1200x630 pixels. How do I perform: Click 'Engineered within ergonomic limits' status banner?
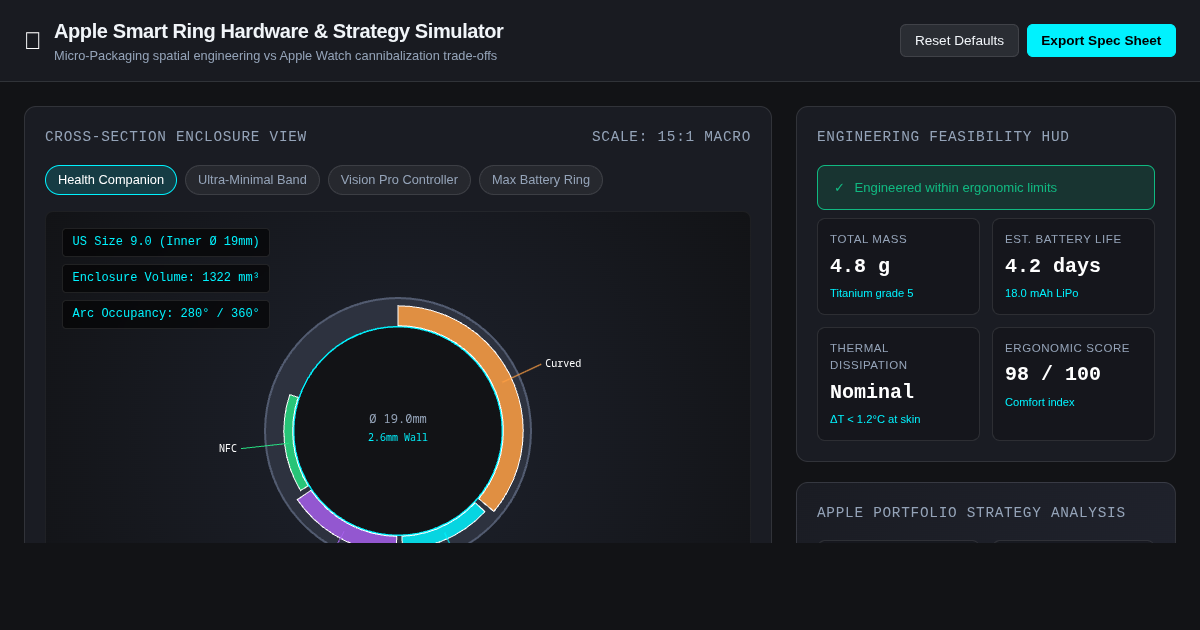(986, 187)
